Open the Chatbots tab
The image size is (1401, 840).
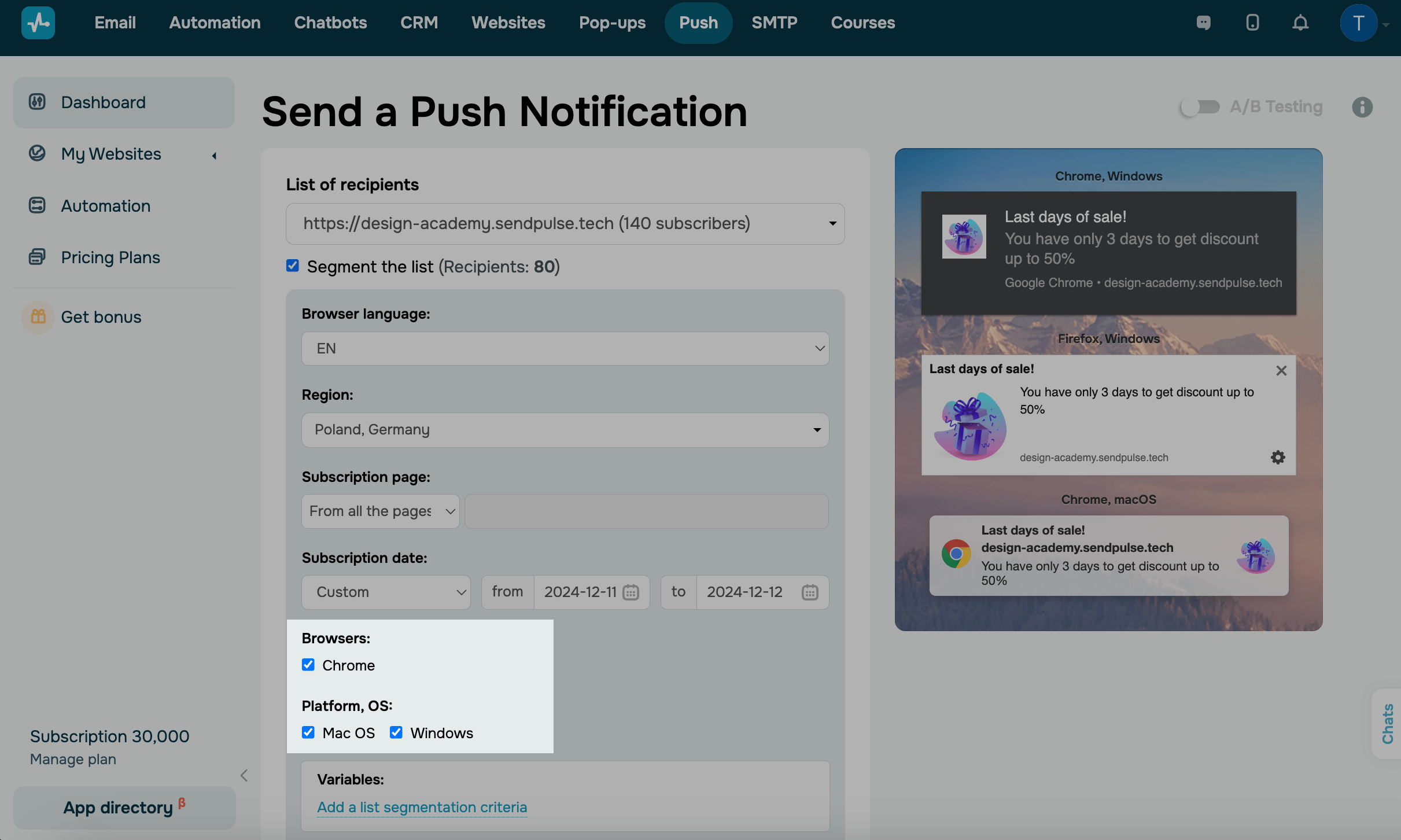(x=330, y=23)
